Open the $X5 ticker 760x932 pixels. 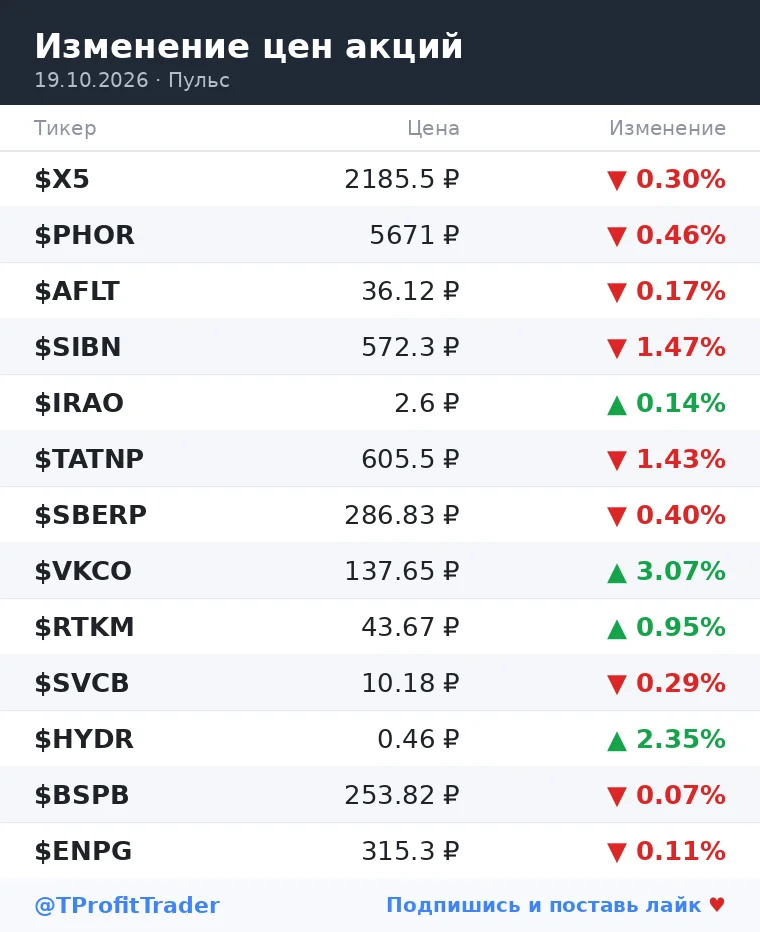[x=62, y=179]
